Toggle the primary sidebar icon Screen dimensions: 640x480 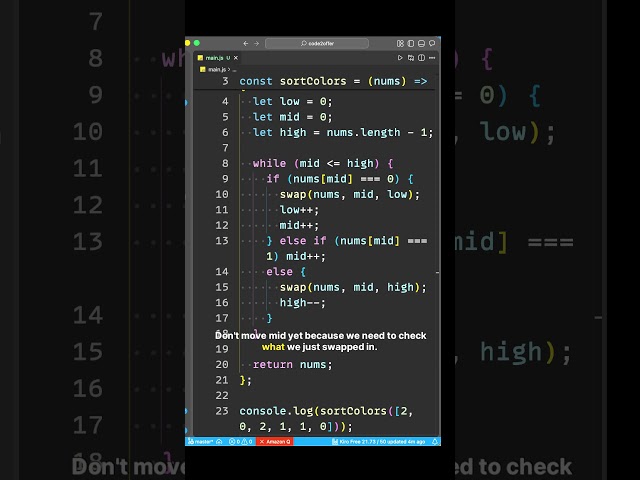pos(411,43)
